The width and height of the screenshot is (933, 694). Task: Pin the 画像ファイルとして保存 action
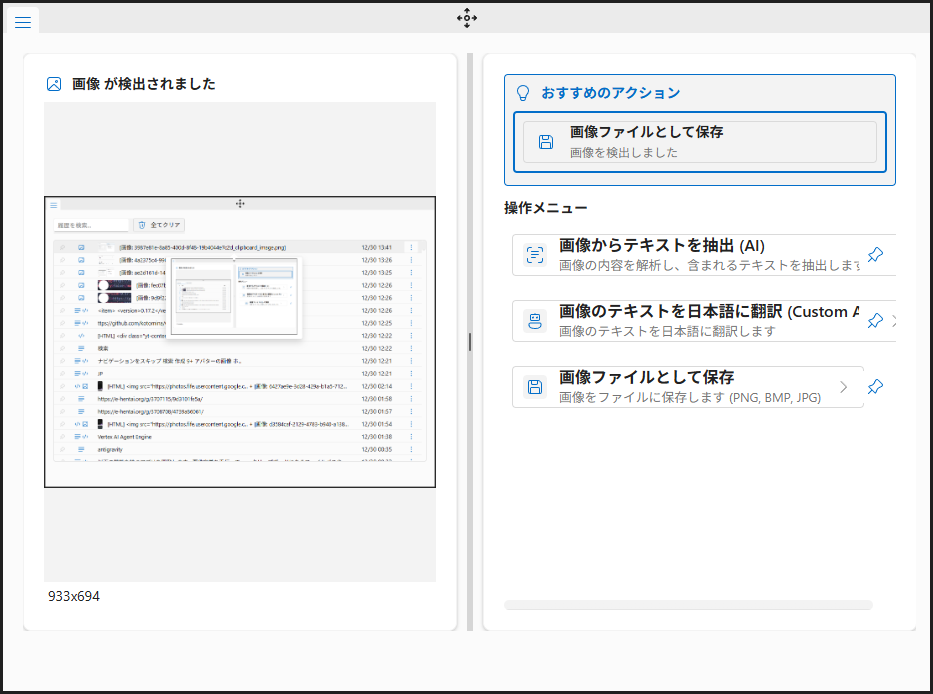coord(875,387)
